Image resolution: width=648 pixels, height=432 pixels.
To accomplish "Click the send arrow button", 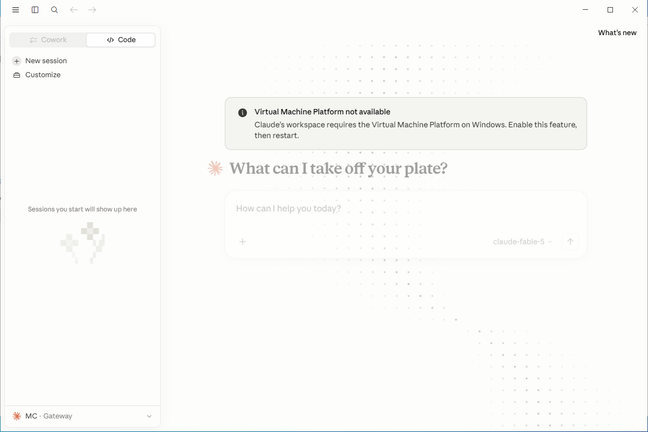I will pyautogui.click(x=570, y=241).
